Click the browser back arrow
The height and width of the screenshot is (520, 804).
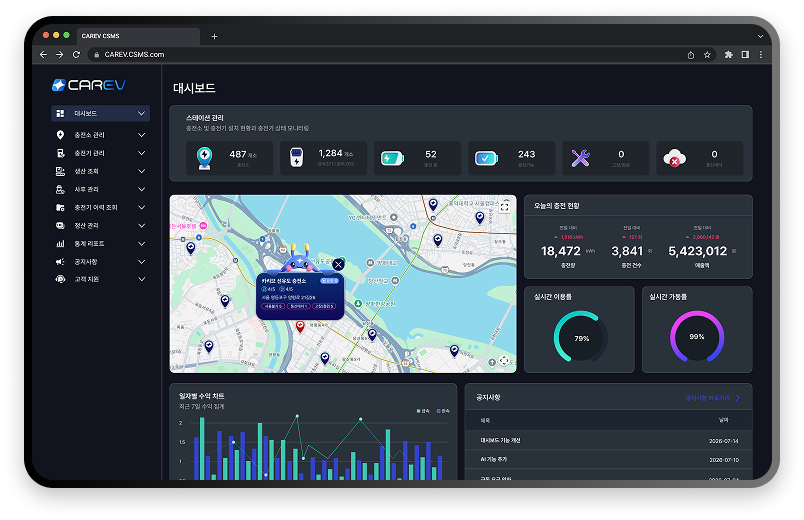coord(43,54)
